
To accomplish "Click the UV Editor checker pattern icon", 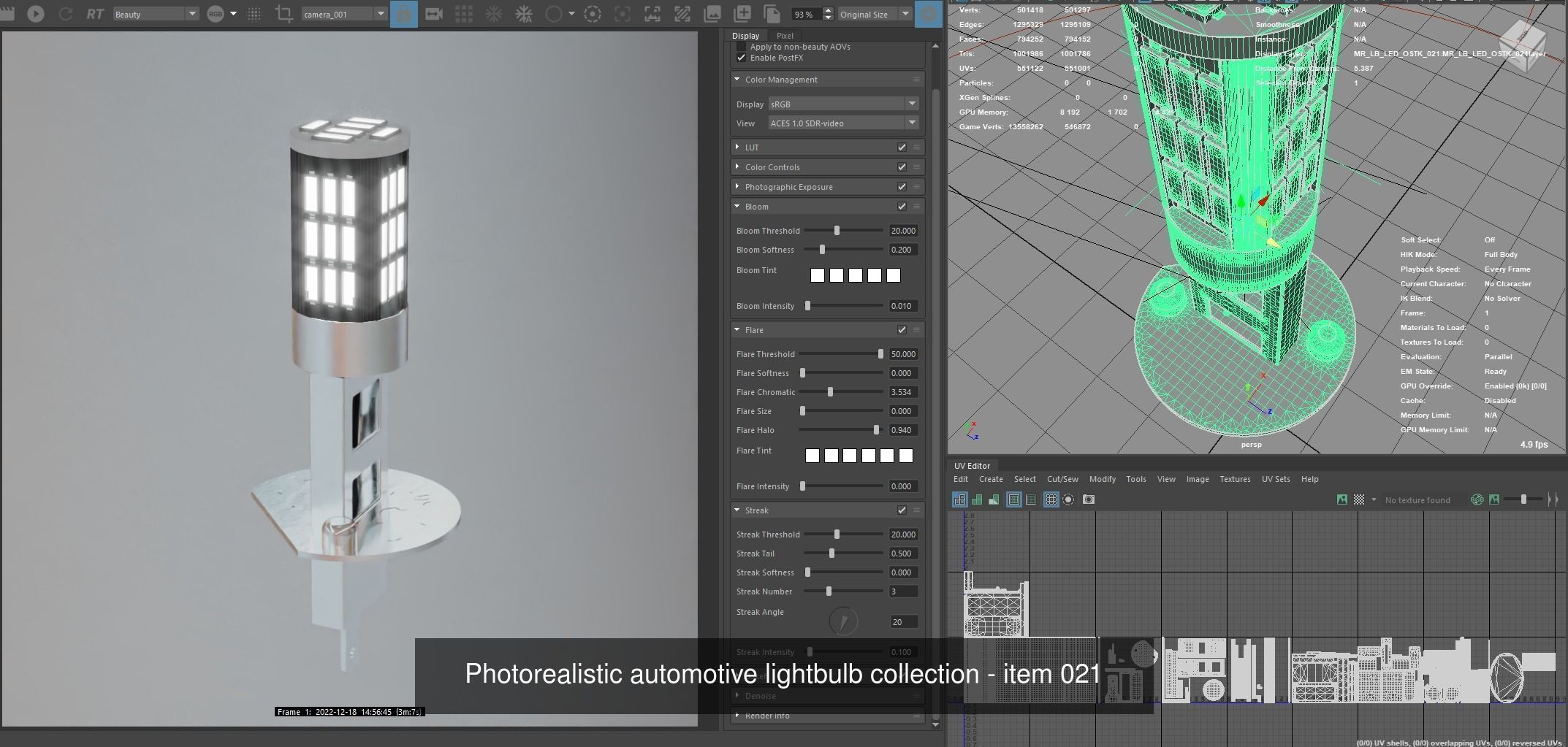I will click(1359, 499).
